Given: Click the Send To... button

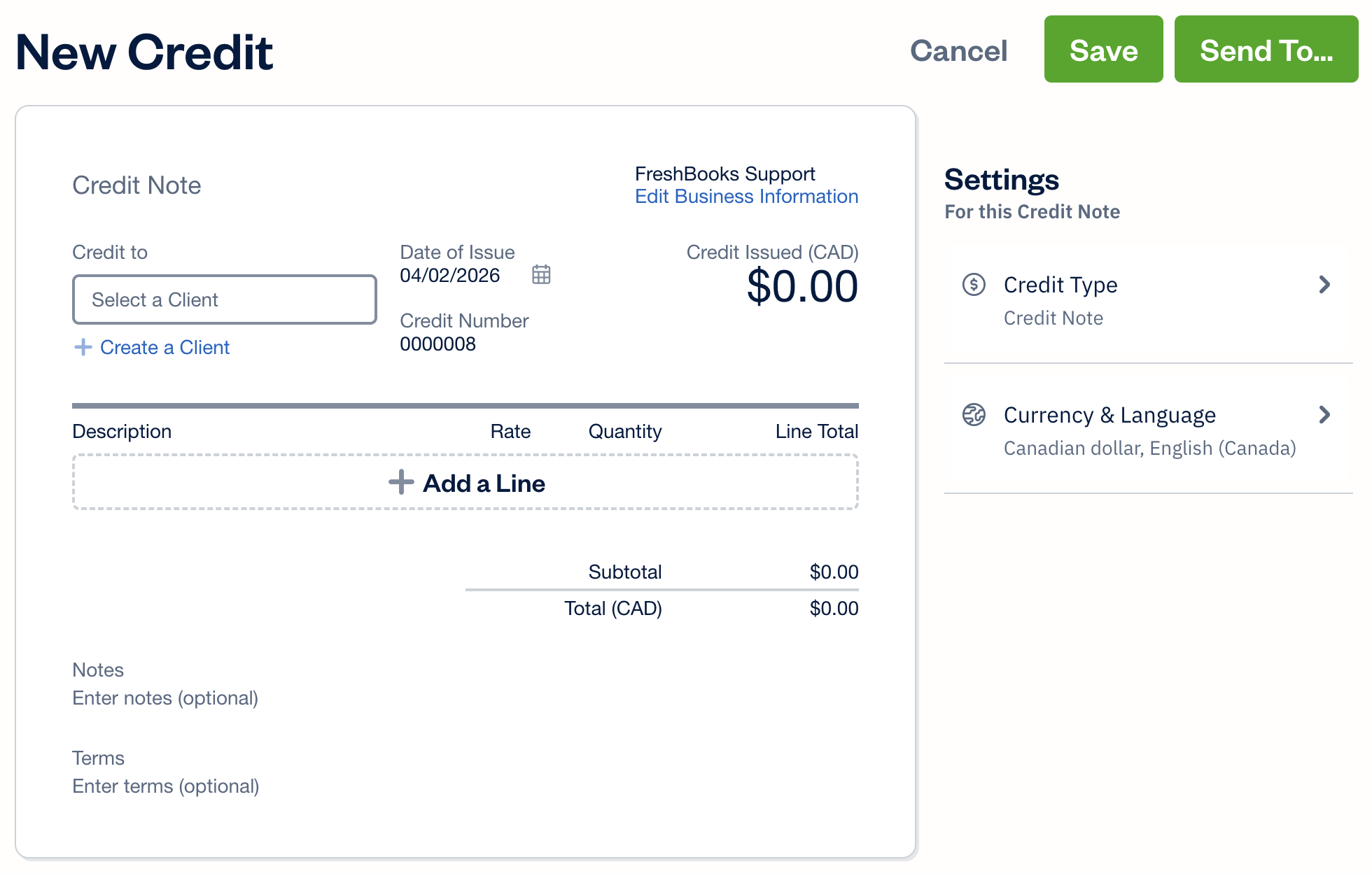Looking at the screenshot, I should [x=1266, y=49].
